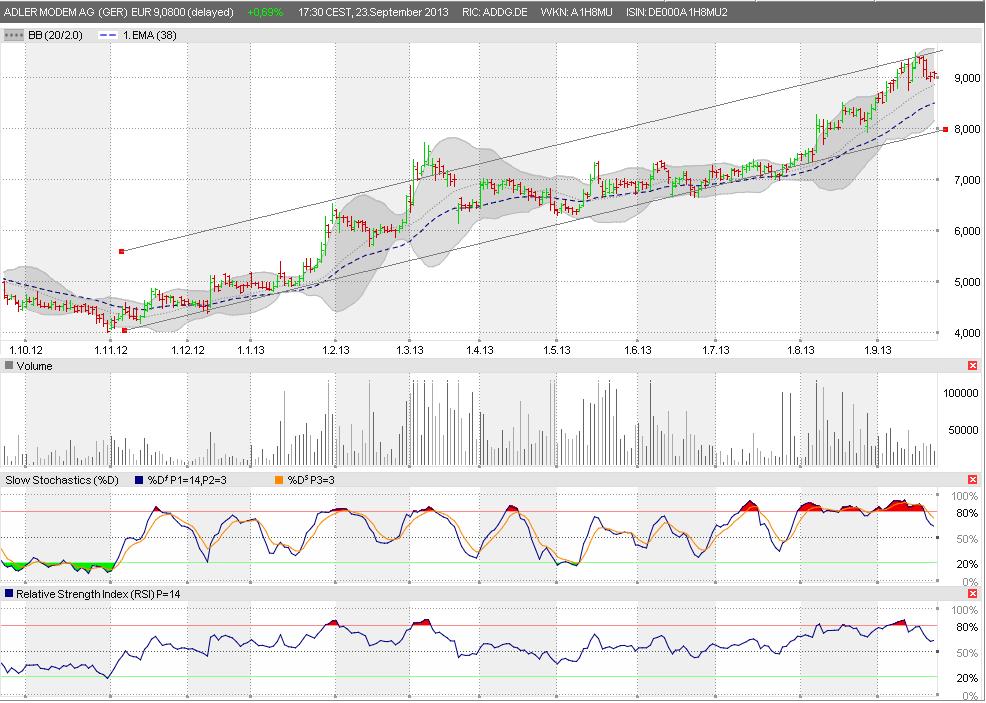Click the blue RSI legend square
Screen dimensions: 986x703
click(x=9, y=594)
